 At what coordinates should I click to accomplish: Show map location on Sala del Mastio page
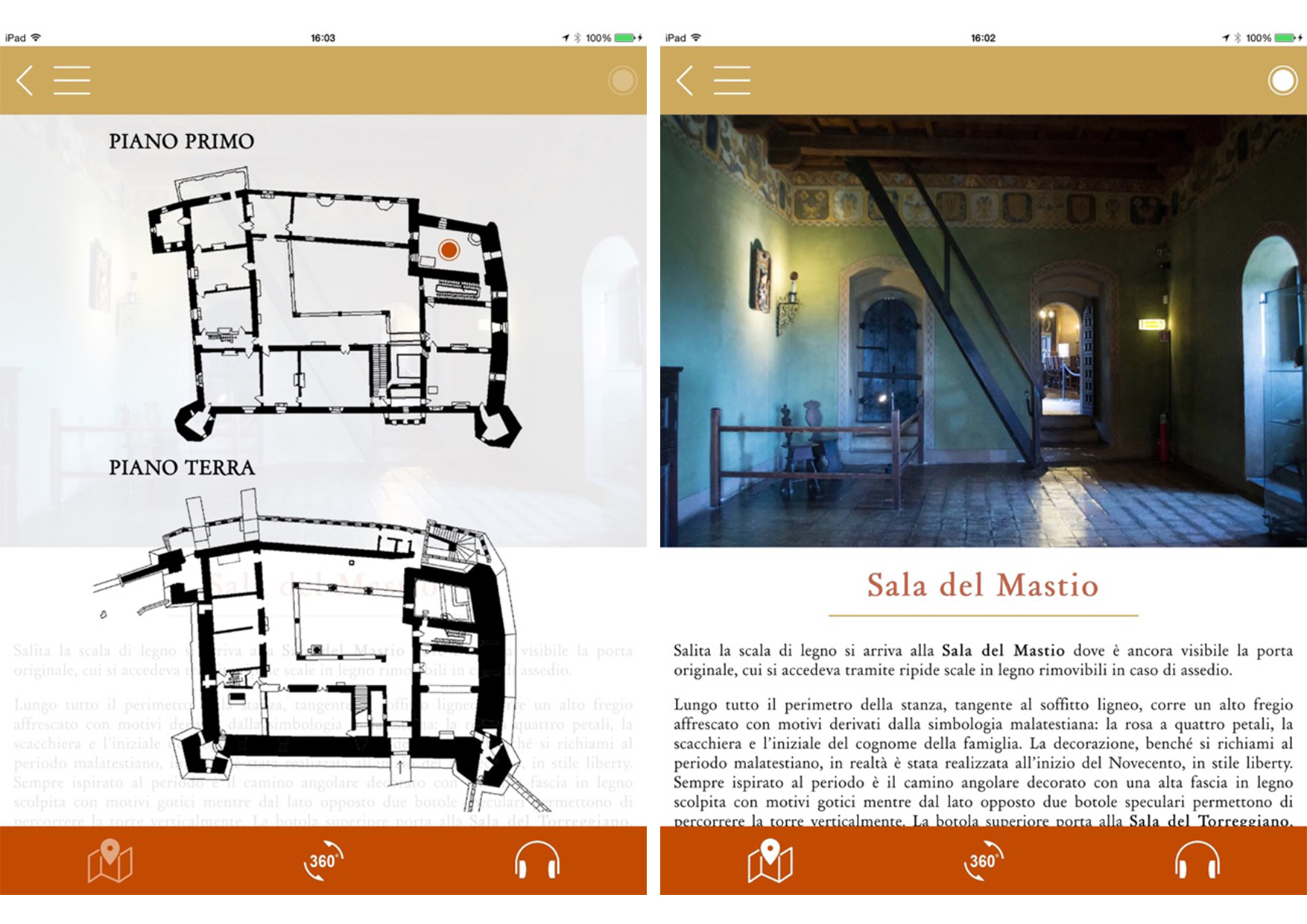click(770, 861)
